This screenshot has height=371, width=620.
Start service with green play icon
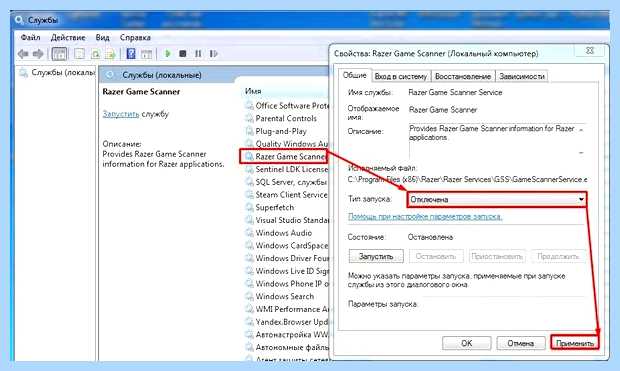168,53
